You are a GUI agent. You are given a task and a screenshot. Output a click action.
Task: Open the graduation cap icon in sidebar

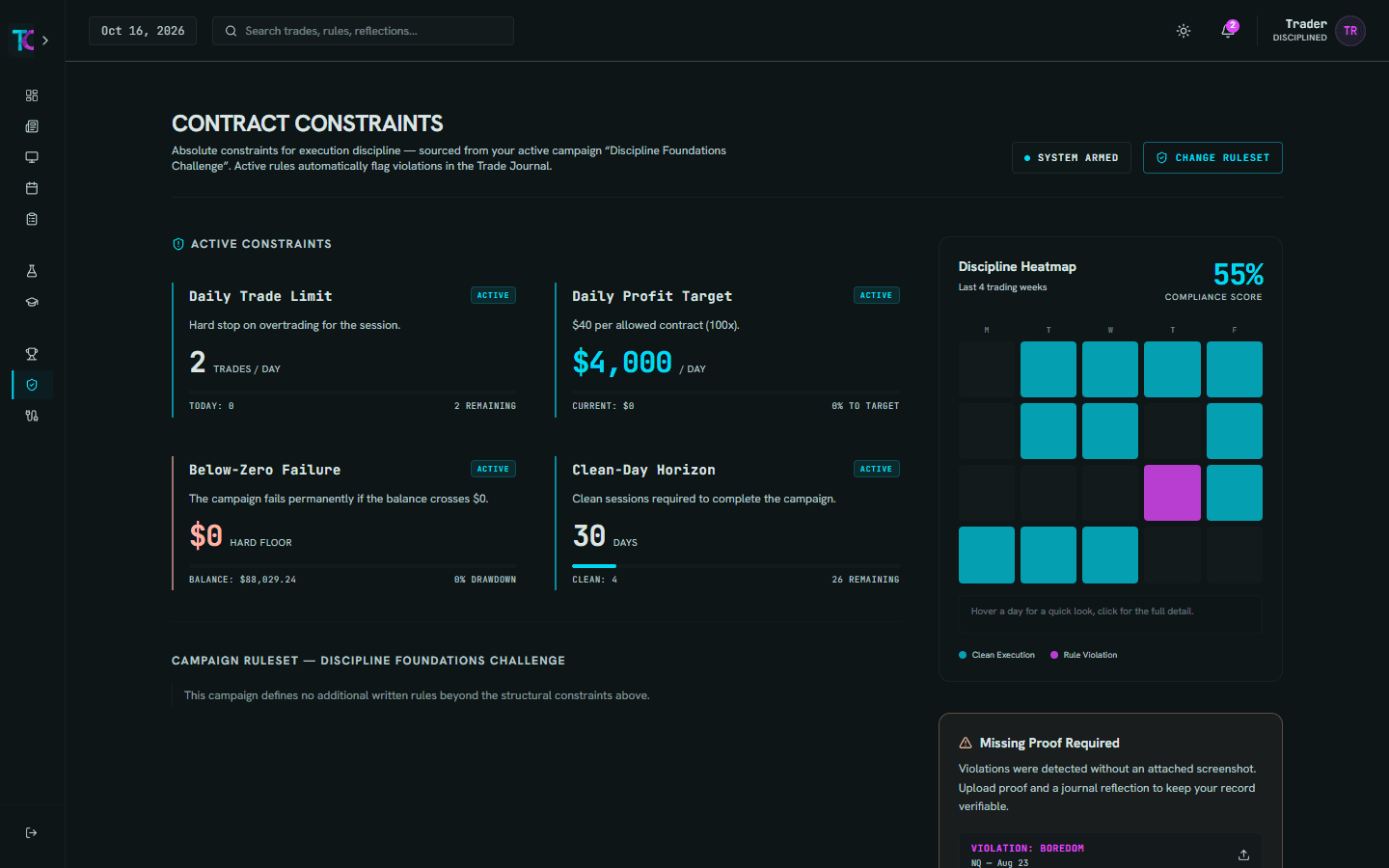32,302
